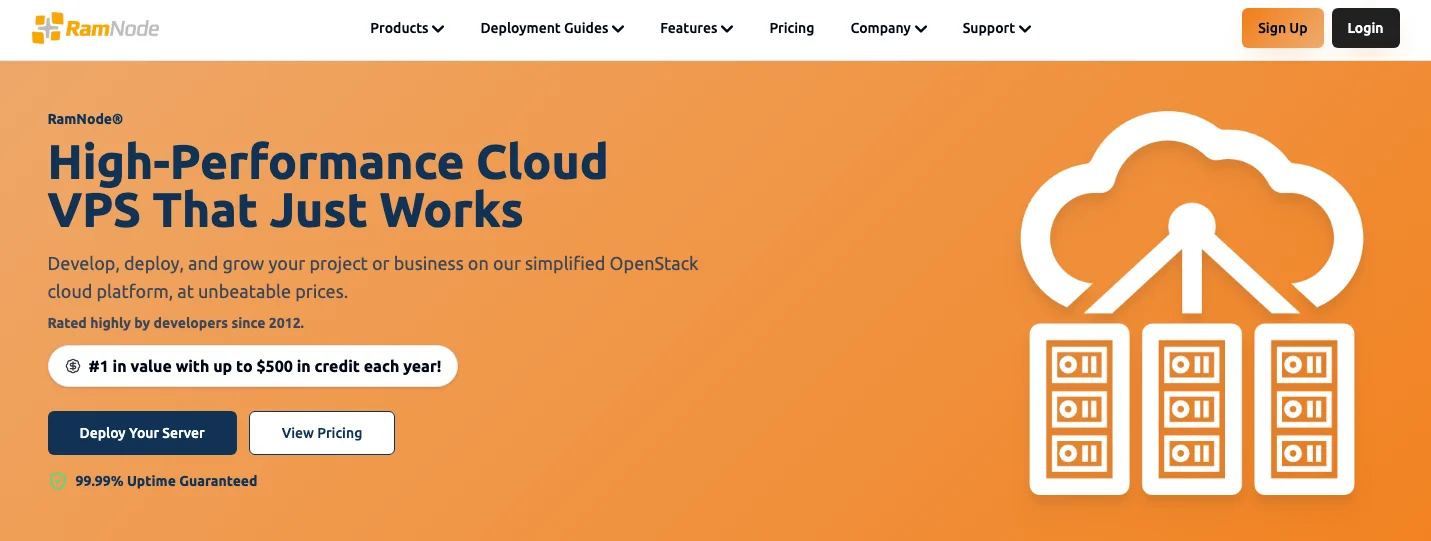Expand the Features chevron arrow
Image resolution: width=1431 pixels, height=541 pixels.
point(727,29)
